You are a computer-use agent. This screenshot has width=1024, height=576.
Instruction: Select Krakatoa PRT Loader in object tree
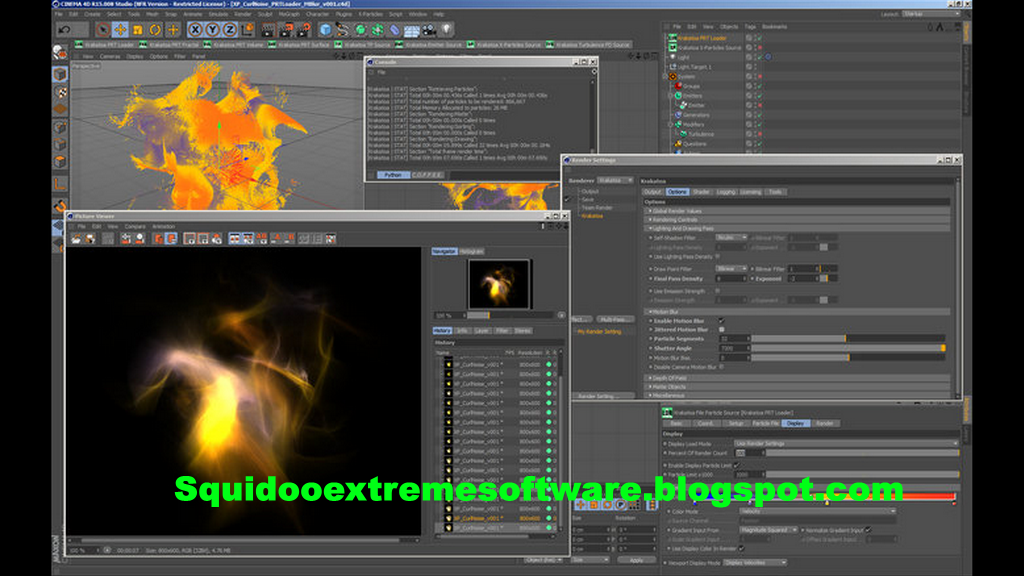point(701,38)
